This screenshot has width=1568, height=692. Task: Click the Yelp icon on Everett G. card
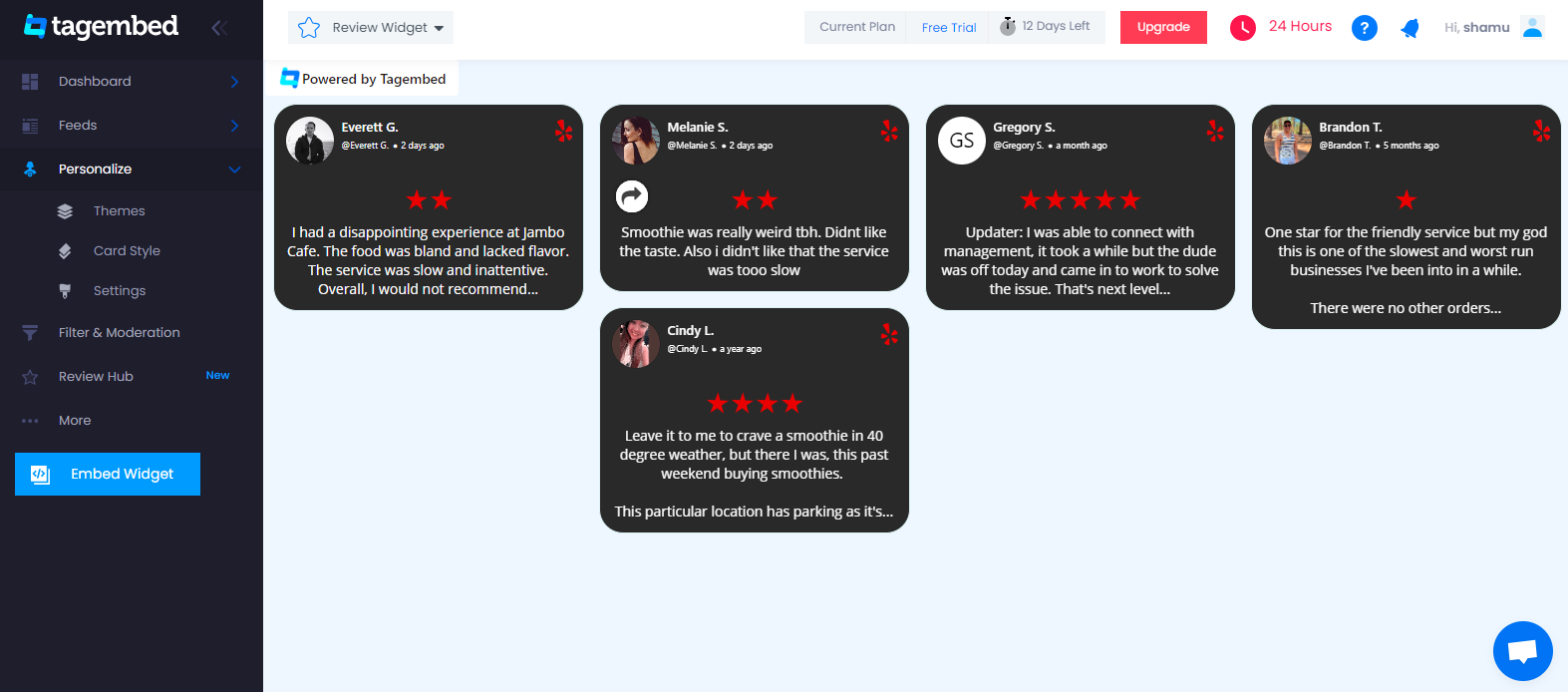pos(564,131)
